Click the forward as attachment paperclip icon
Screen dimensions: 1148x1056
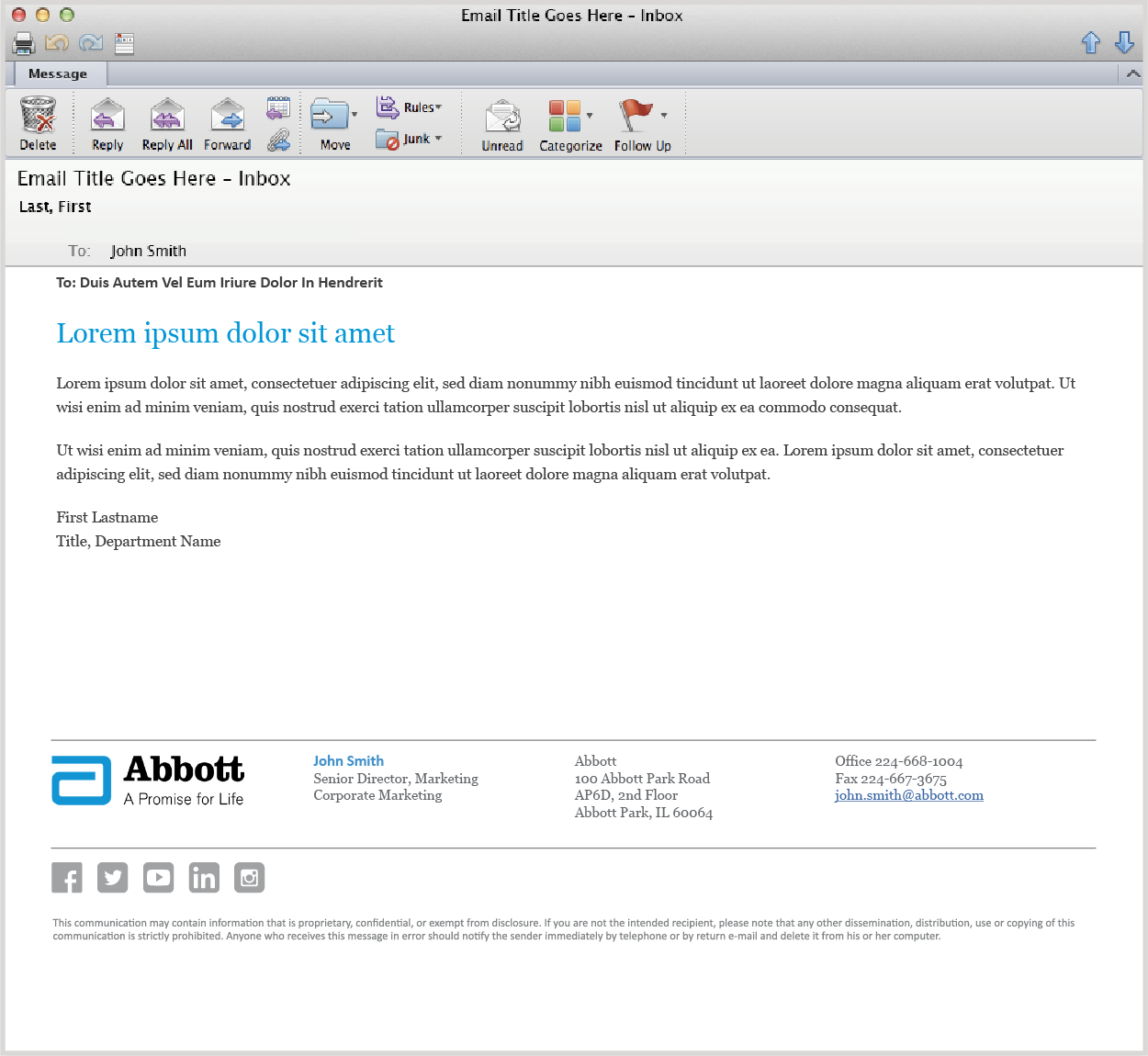278,140
